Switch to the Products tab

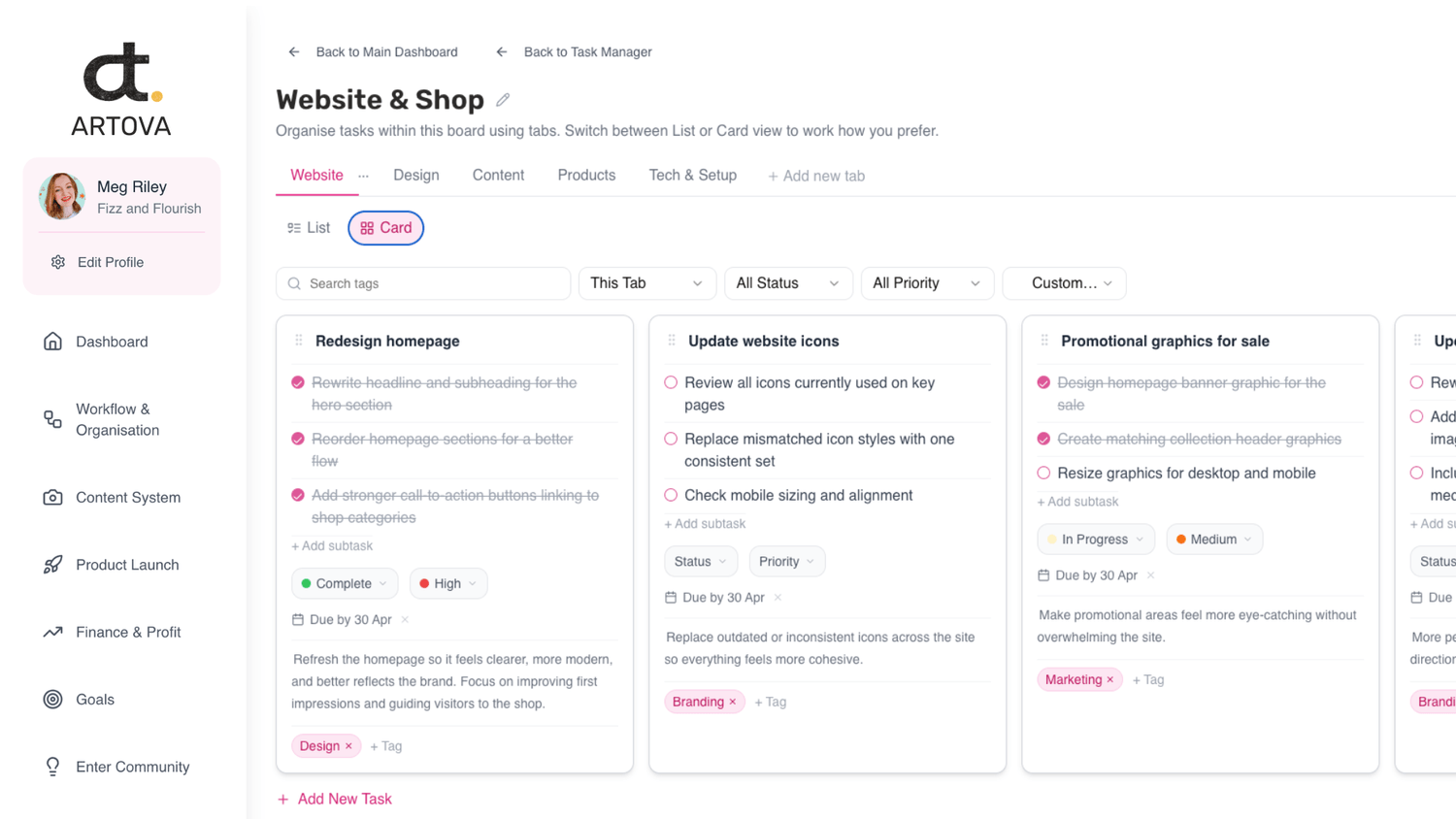(586, 176)
